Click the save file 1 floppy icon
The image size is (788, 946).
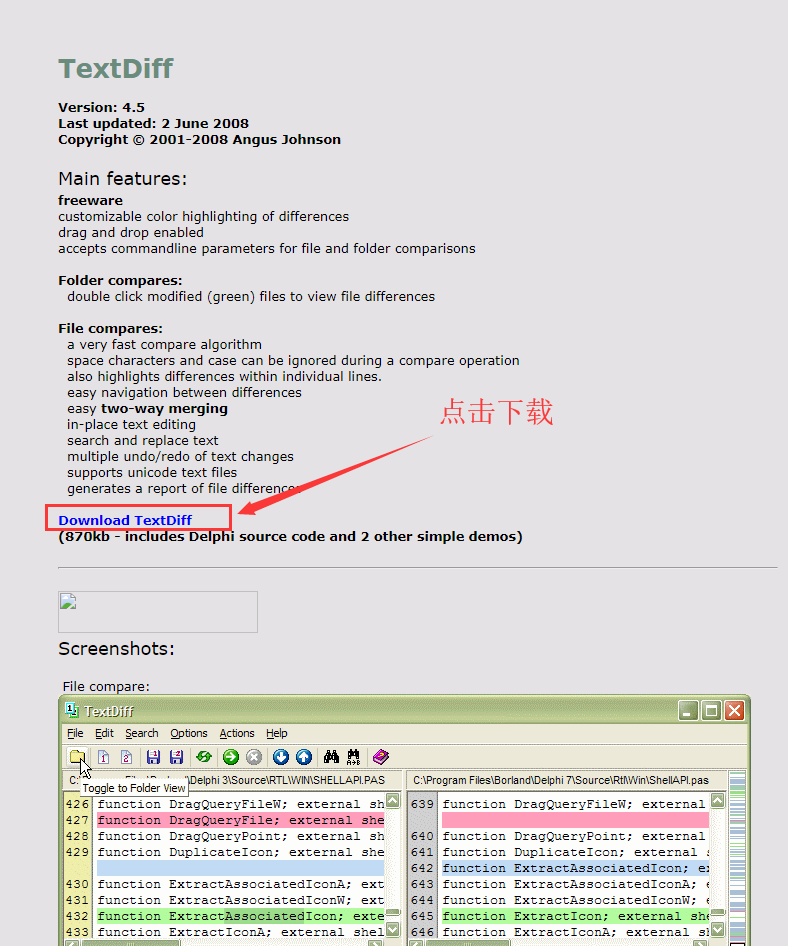coord(153,757)
